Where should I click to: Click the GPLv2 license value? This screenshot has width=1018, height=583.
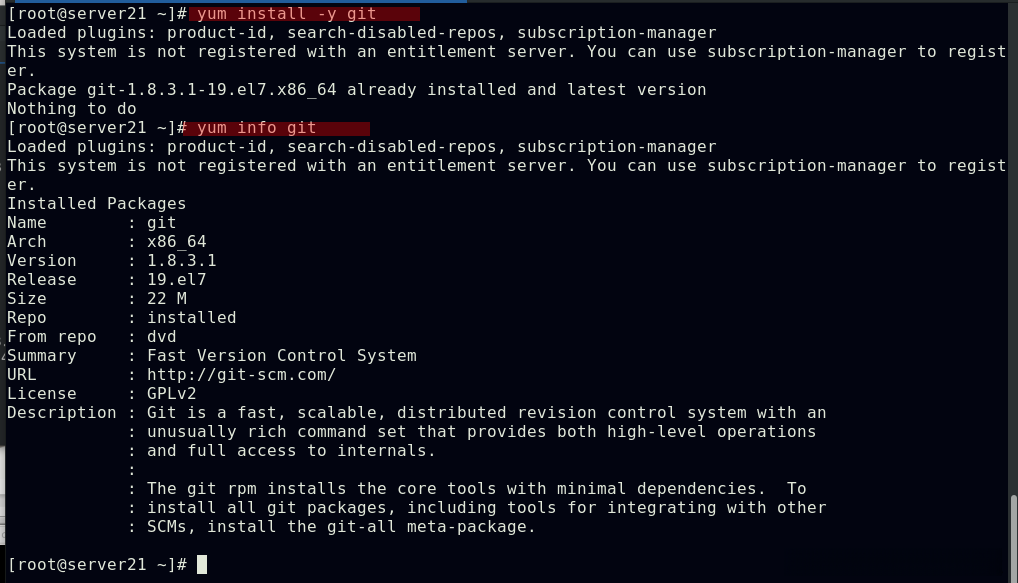pyautogui.click(x=171, y=394)
